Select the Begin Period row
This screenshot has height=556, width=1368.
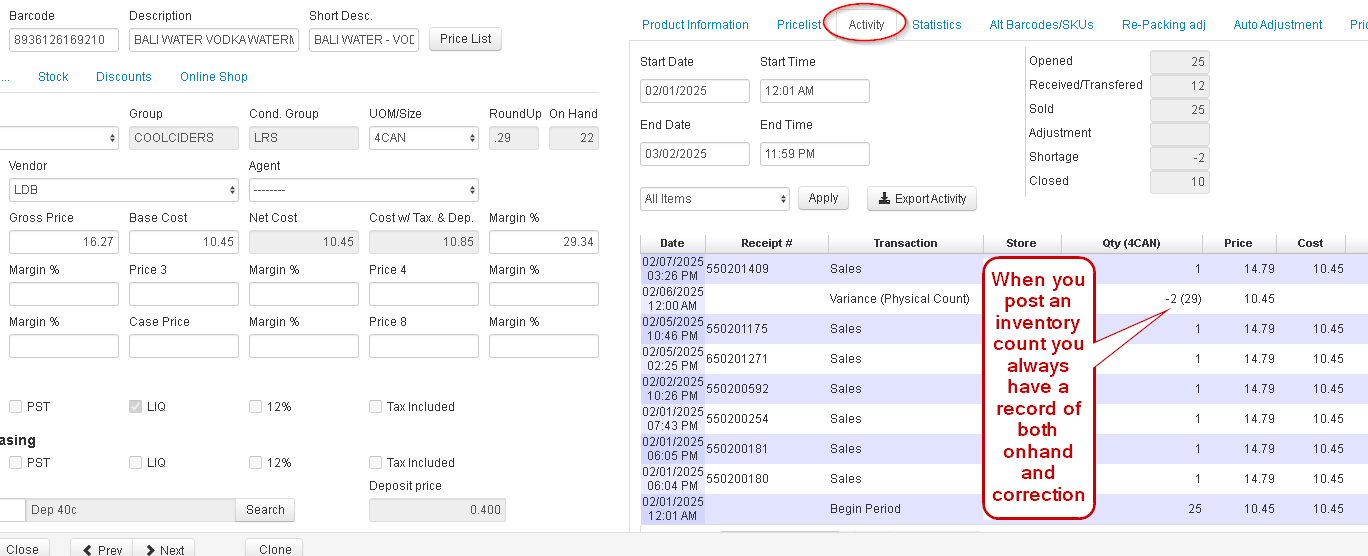1004,509
